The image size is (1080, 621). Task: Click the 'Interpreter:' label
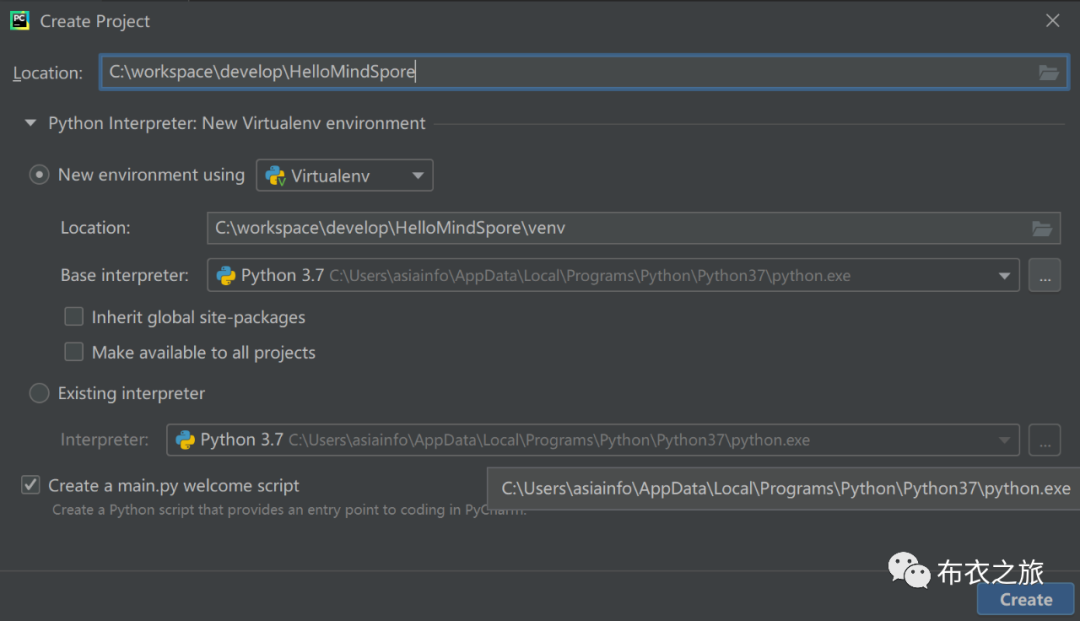click(105, 440)
